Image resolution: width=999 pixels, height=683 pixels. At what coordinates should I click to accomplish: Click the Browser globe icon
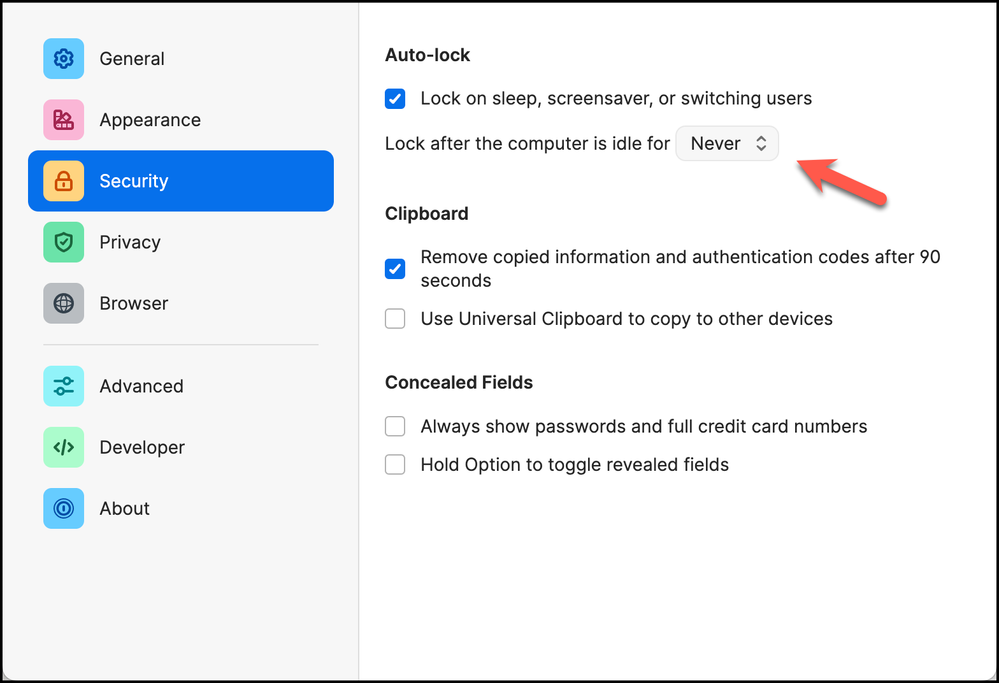pos(63,303)
